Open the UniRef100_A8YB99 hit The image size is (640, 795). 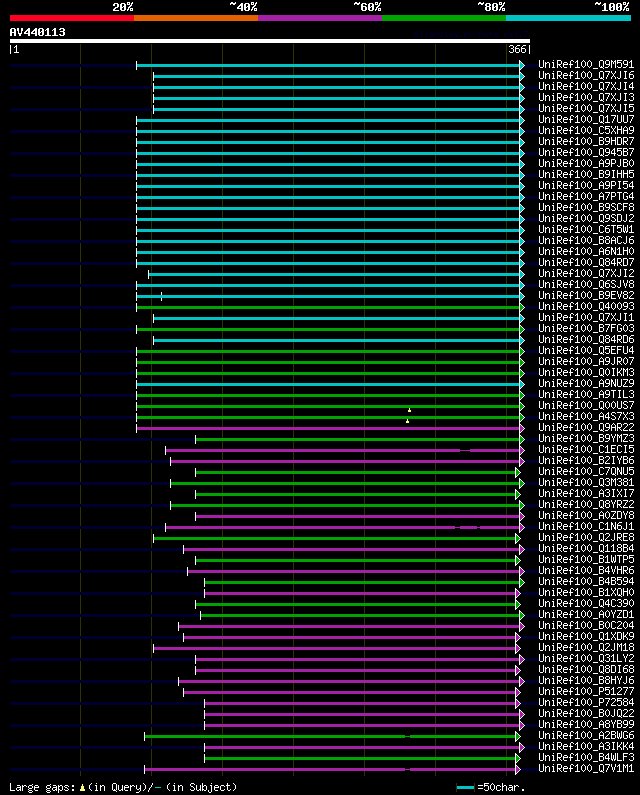[586, 724]
